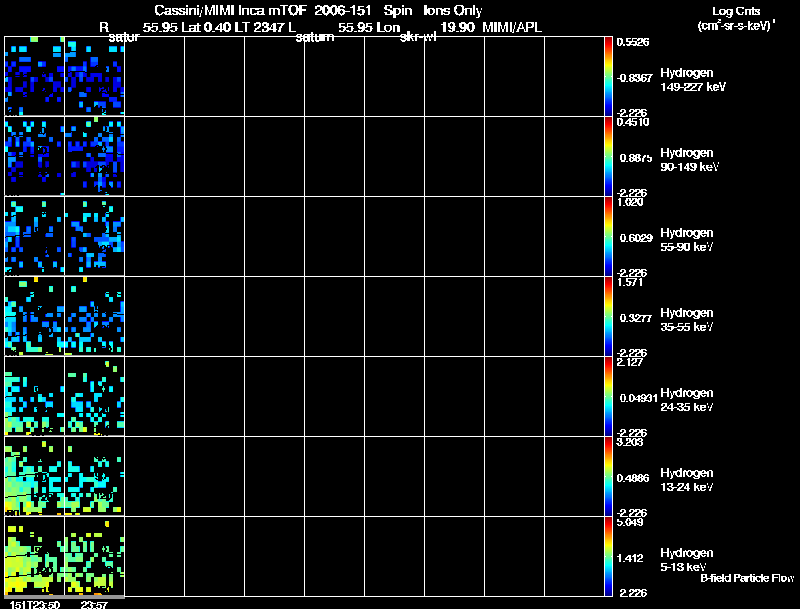Image resolution: width=800 pixels, height=609 pixels.
Task: Click the B-field Particle Flow text
Action: coord(747,578)
